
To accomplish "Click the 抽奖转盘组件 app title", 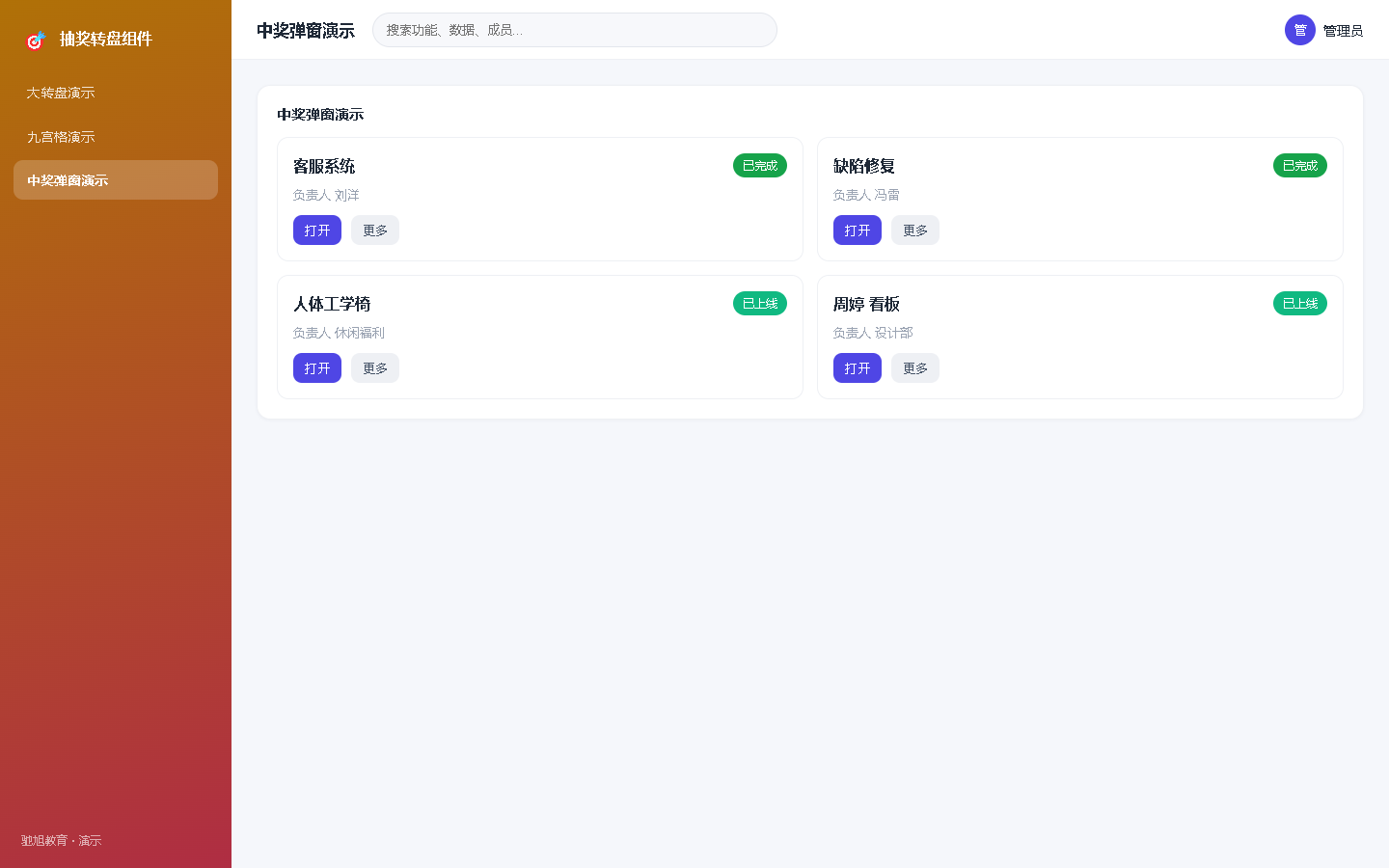I will [x=106, y=40].
